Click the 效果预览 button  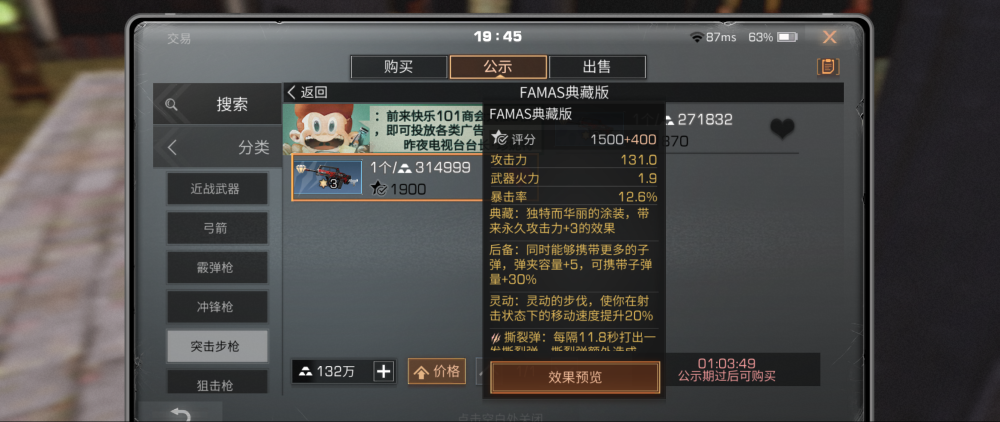point(575,377)
